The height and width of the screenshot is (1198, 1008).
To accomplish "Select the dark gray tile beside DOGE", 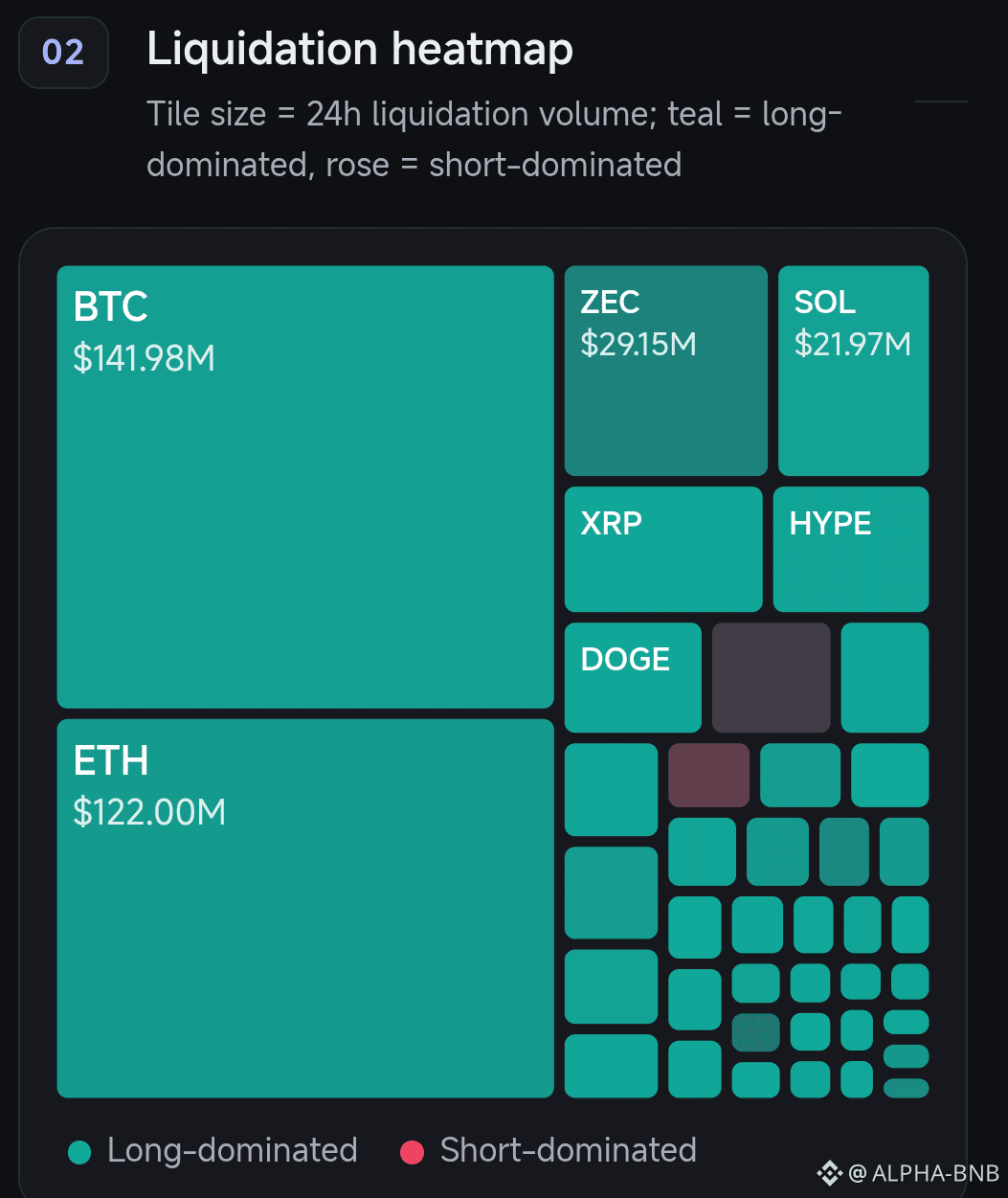I will click(x=772, y=677).
